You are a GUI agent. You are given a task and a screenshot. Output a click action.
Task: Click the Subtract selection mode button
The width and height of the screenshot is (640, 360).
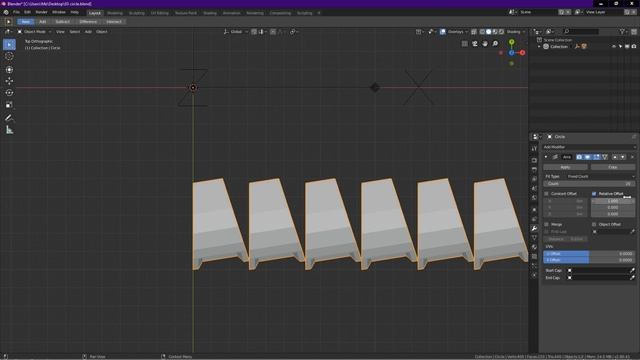62,22
